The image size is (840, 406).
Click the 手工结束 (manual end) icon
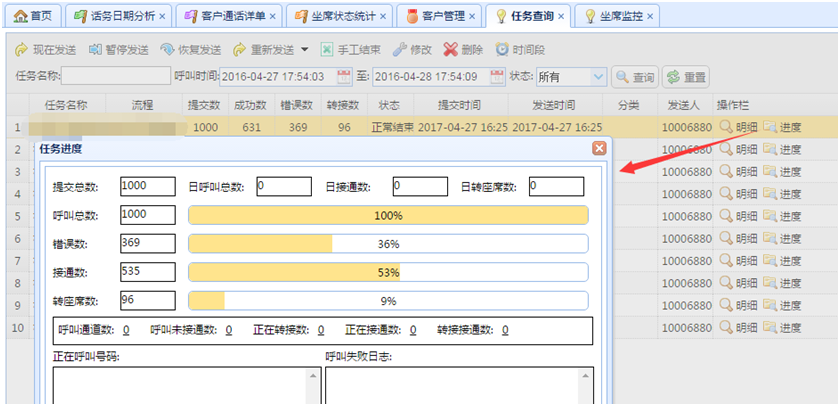click(x=327, y=49)
